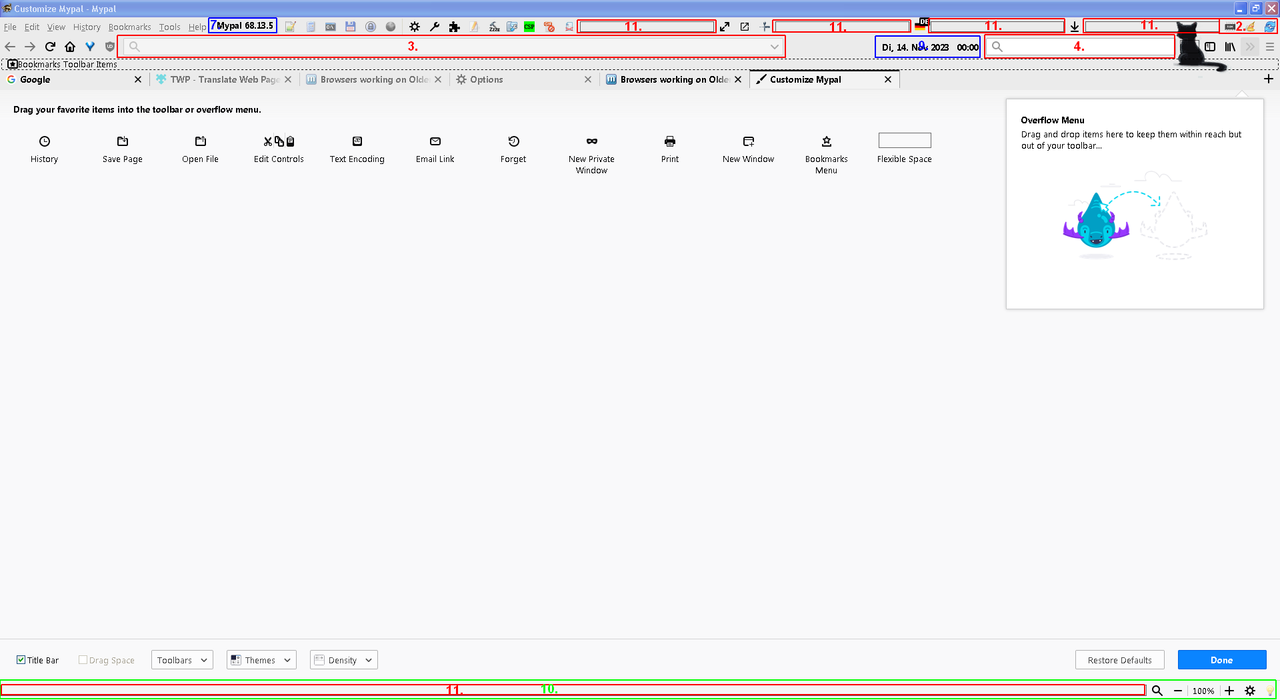Click the blue floppy disk save icon
1280x700 pixels.
pos(350,26)
